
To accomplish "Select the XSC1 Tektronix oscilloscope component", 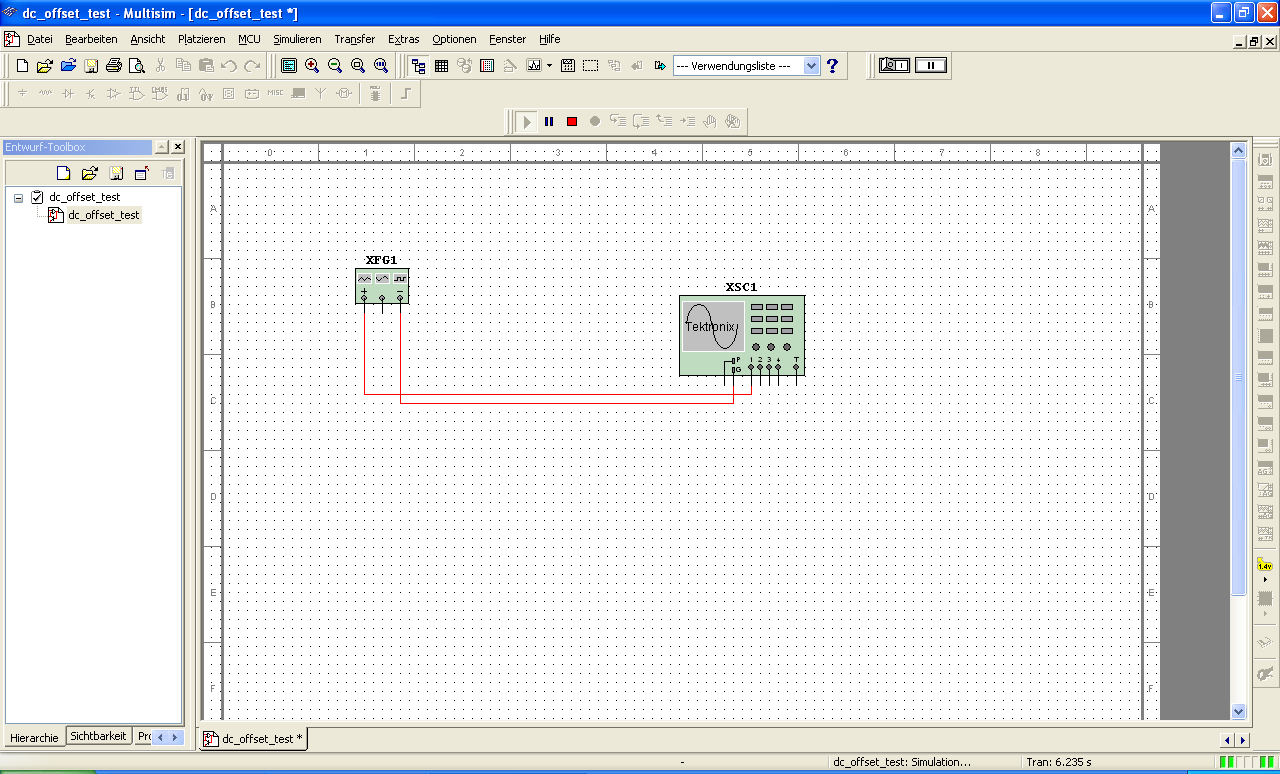I will [x=742, y=335].
